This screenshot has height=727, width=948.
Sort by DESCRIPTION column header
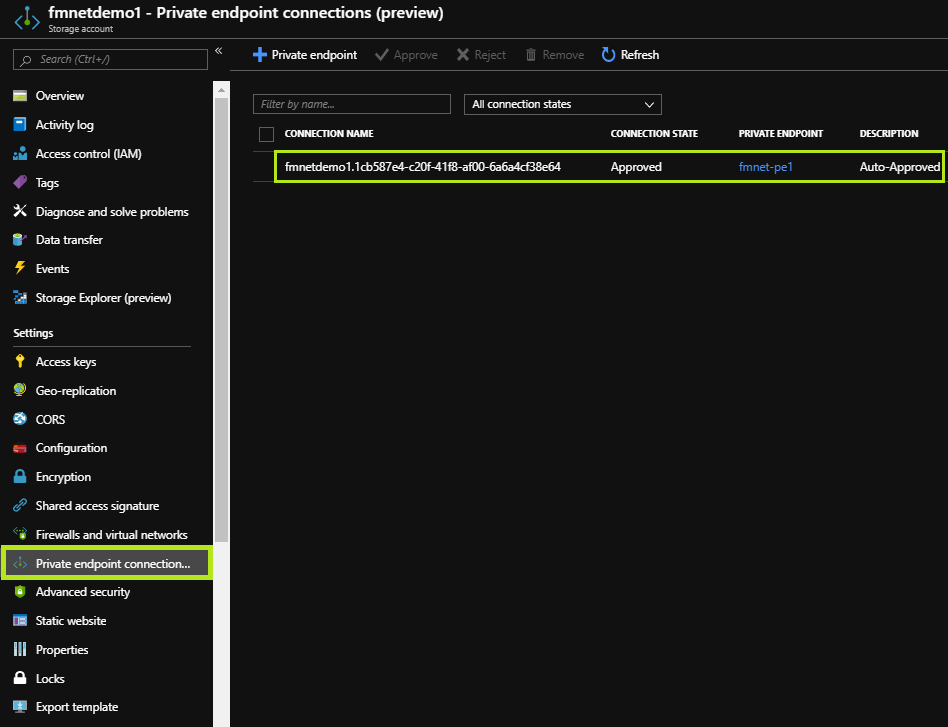[889, 134]
